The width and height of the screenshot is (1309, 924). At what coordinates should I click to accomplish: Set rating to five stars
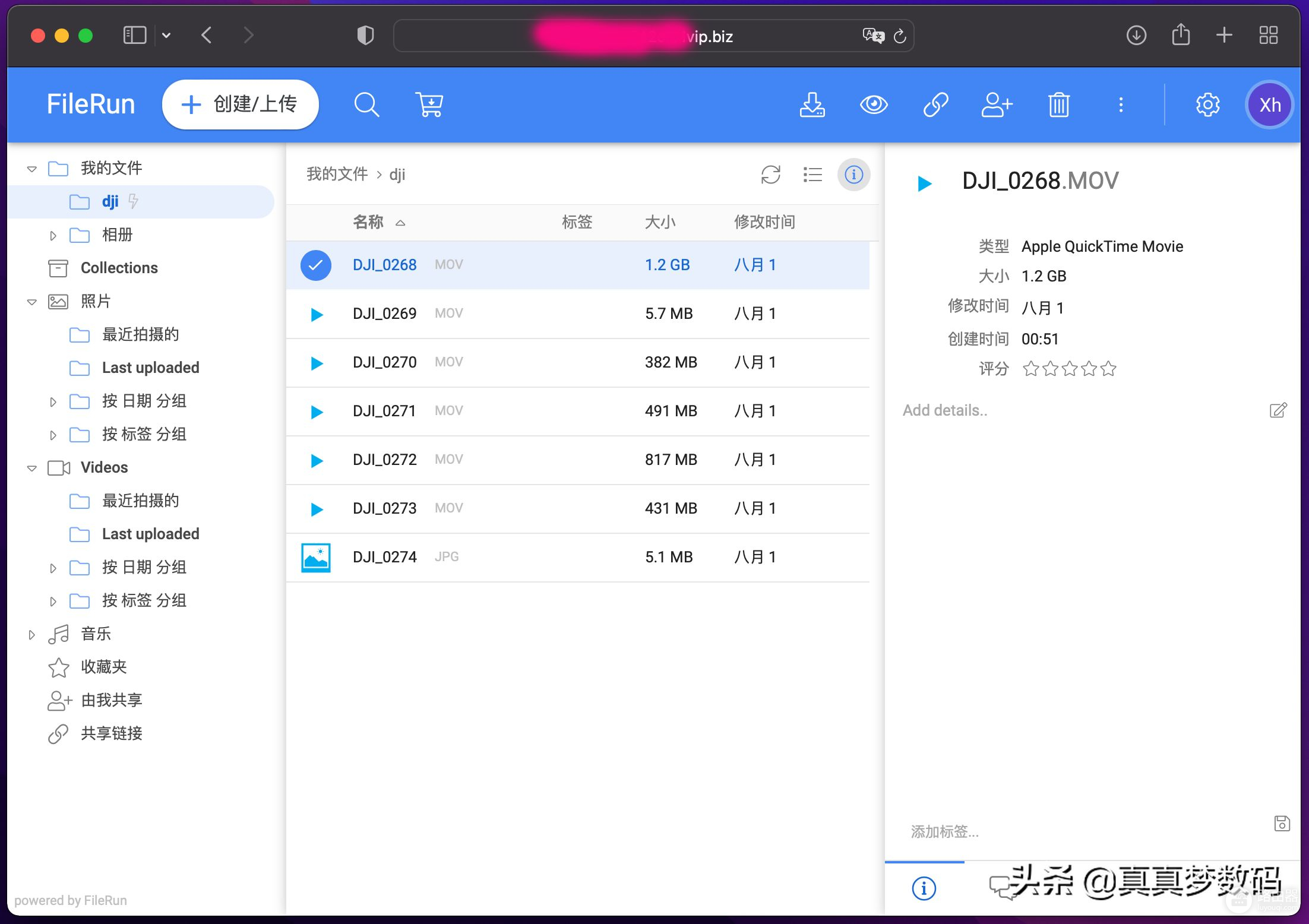pyautogui.click(x=1108, y=369)
